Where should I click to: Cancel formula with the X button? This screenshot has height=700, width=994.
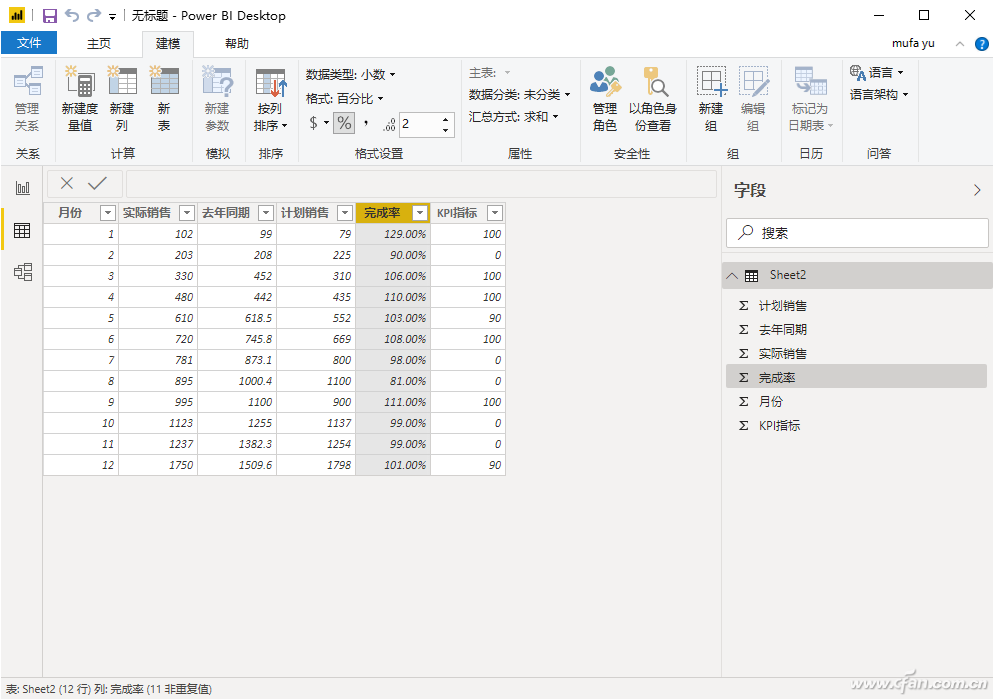[67, 184]
